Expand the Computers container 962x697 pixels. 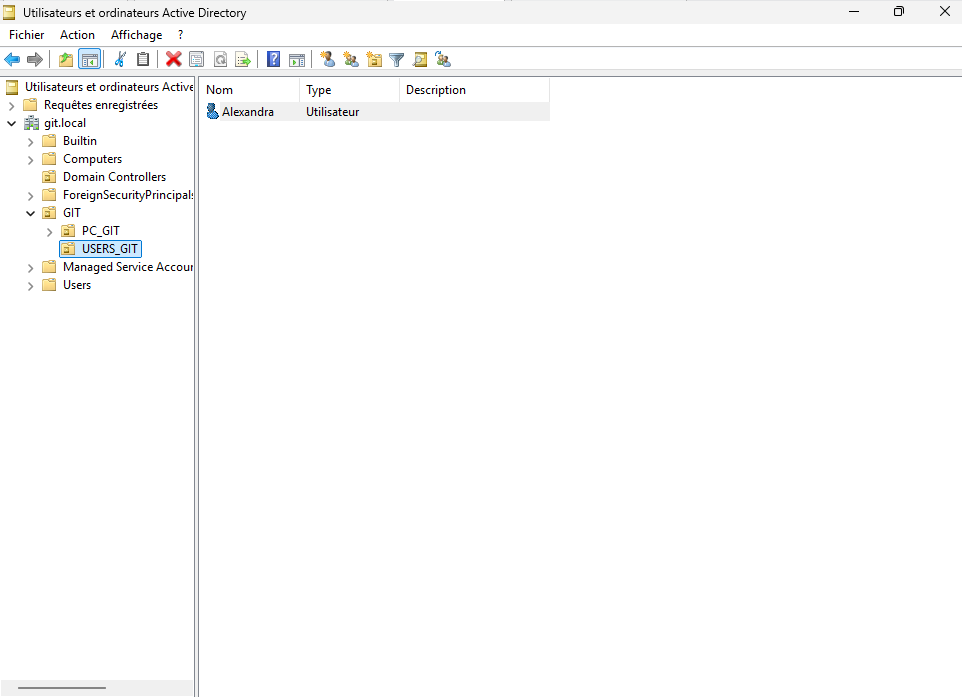click(30, 160)
